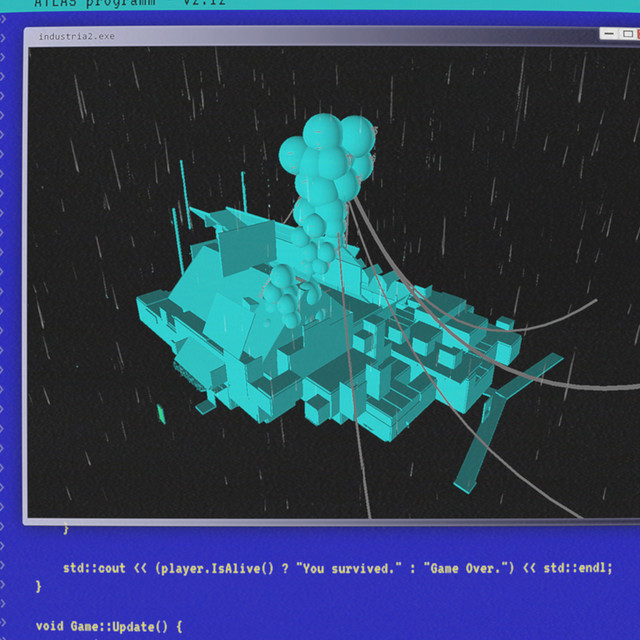
Task: Click the tall antenna poles above the building
Action: pyautogui.click(x=182, y=190)
